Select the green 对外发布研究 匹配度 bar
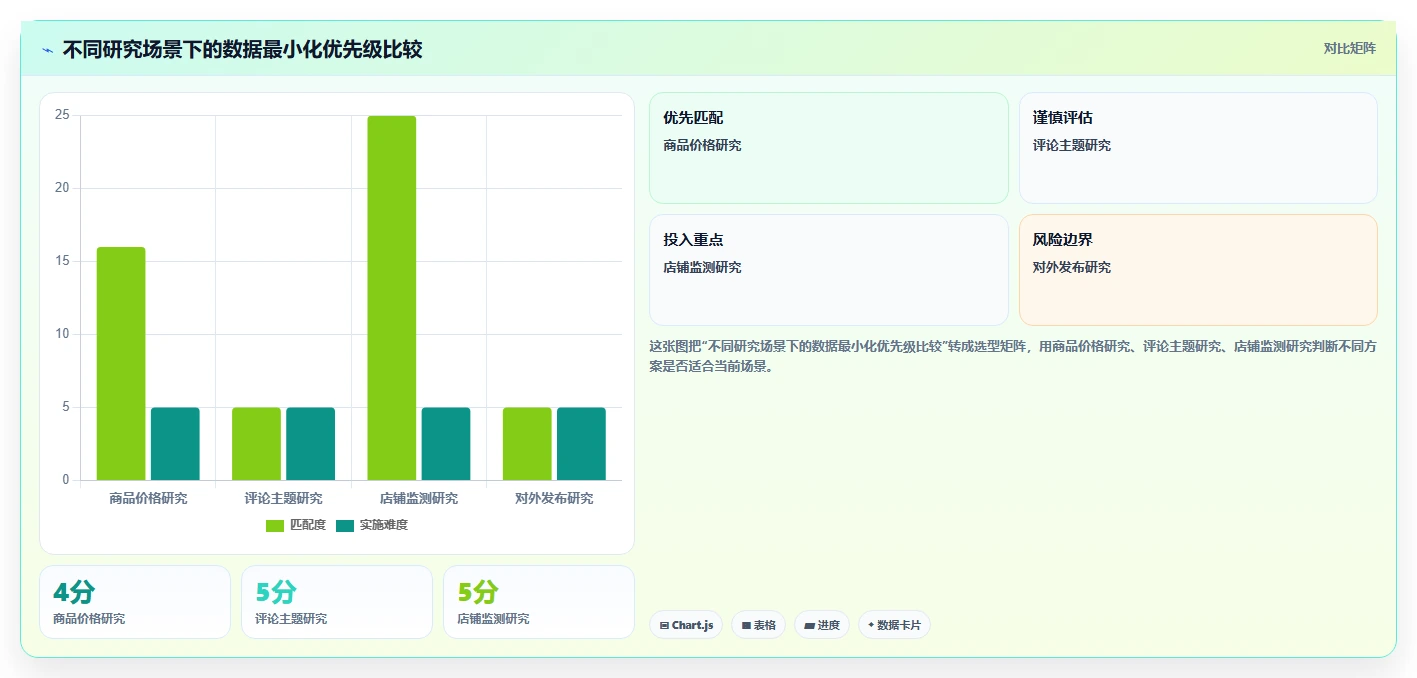 pyautogui.click(x=527, y=444)
